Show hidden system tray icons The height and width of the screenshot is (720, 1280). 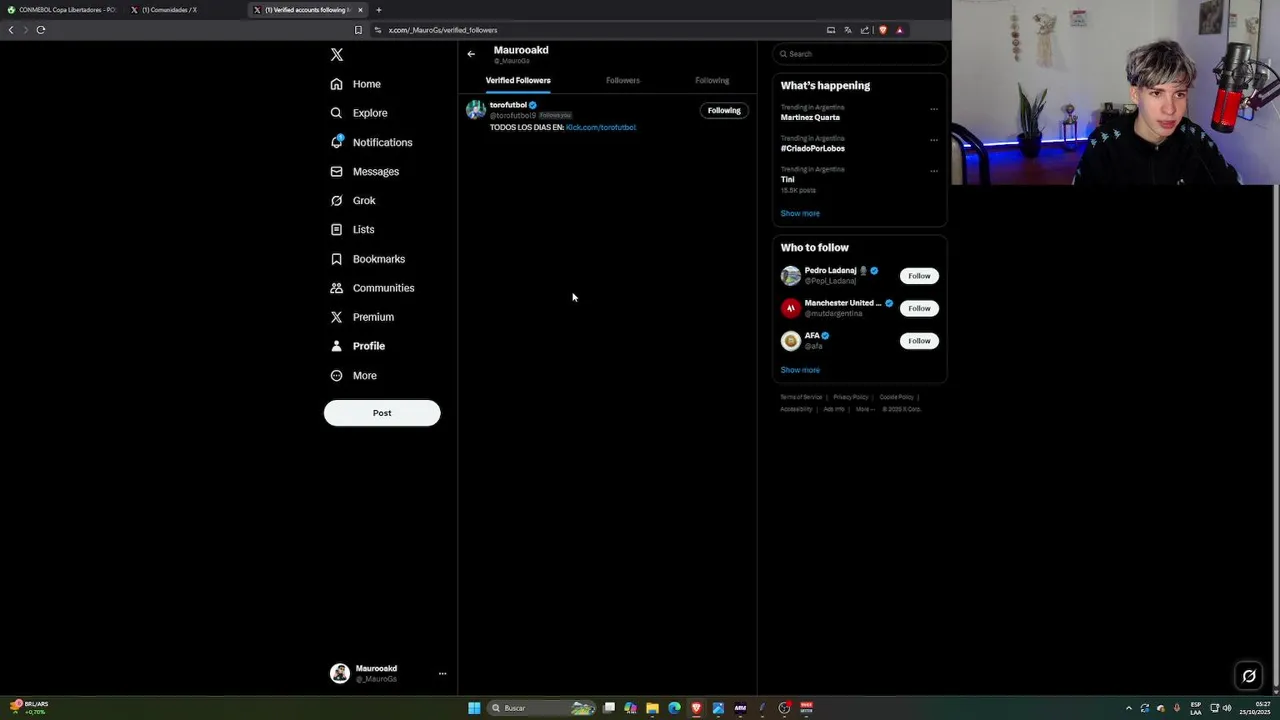tap(1129, 708)
